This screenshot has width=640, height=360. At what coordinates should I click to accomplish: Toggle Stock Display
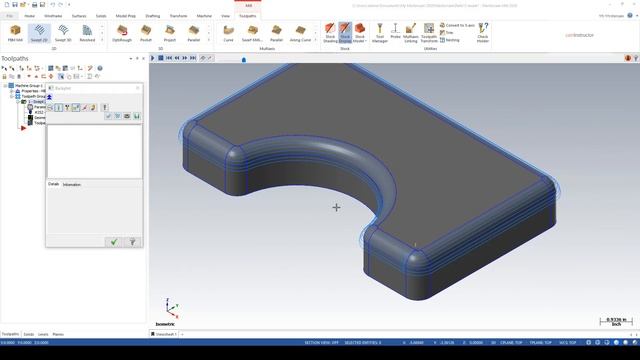[345, 33]
